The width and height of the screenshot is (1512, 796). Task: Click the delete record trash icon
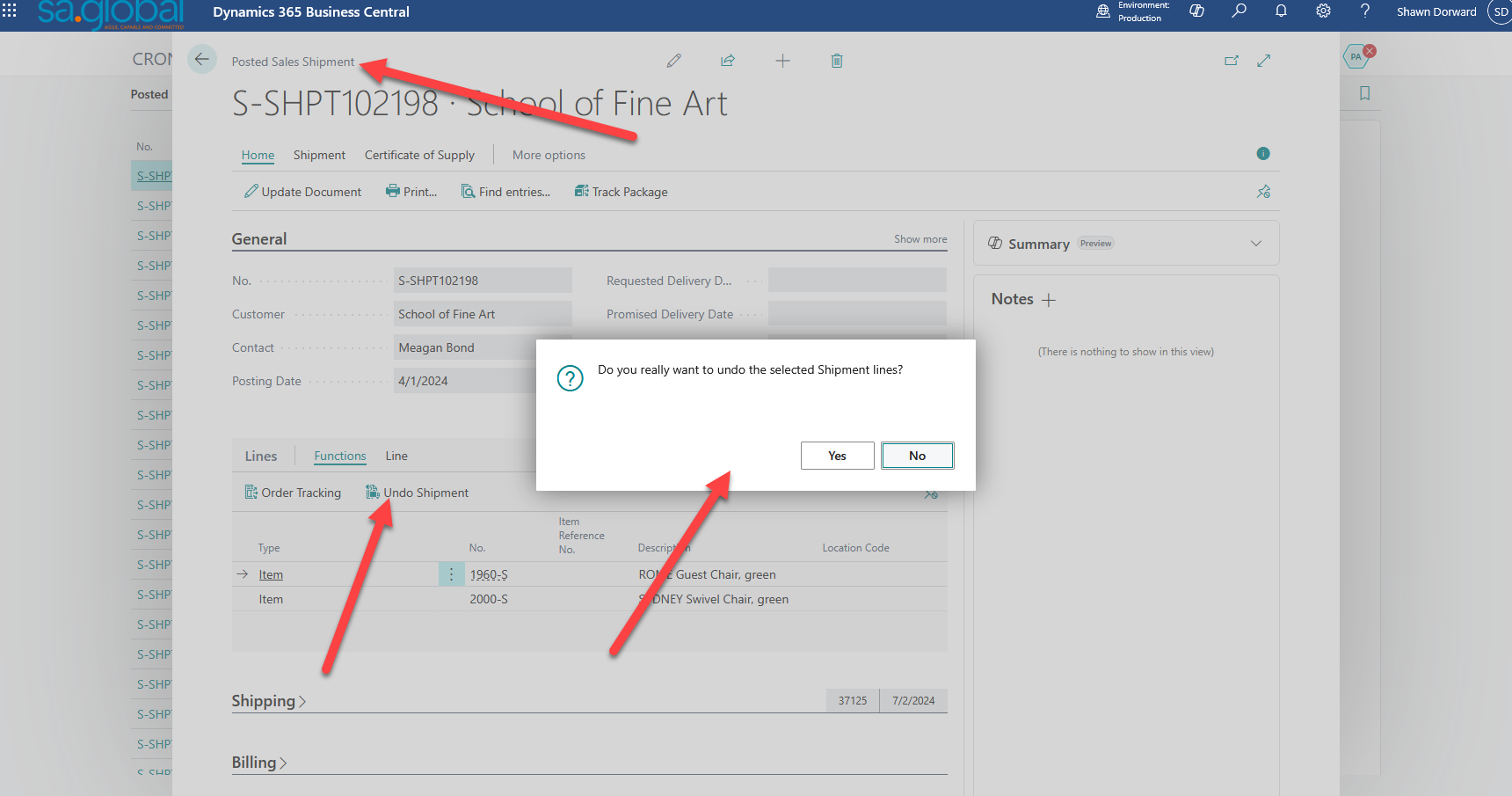pos(836,60)
